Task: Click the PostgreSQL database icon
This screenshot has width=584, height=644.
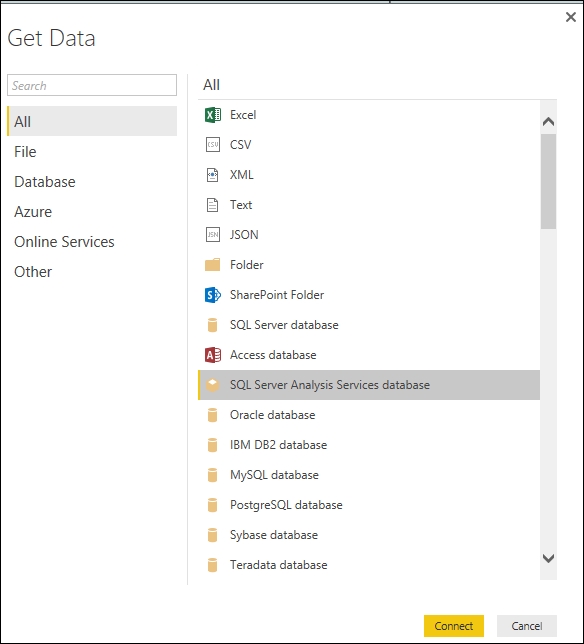Action: tap(212, 505)
